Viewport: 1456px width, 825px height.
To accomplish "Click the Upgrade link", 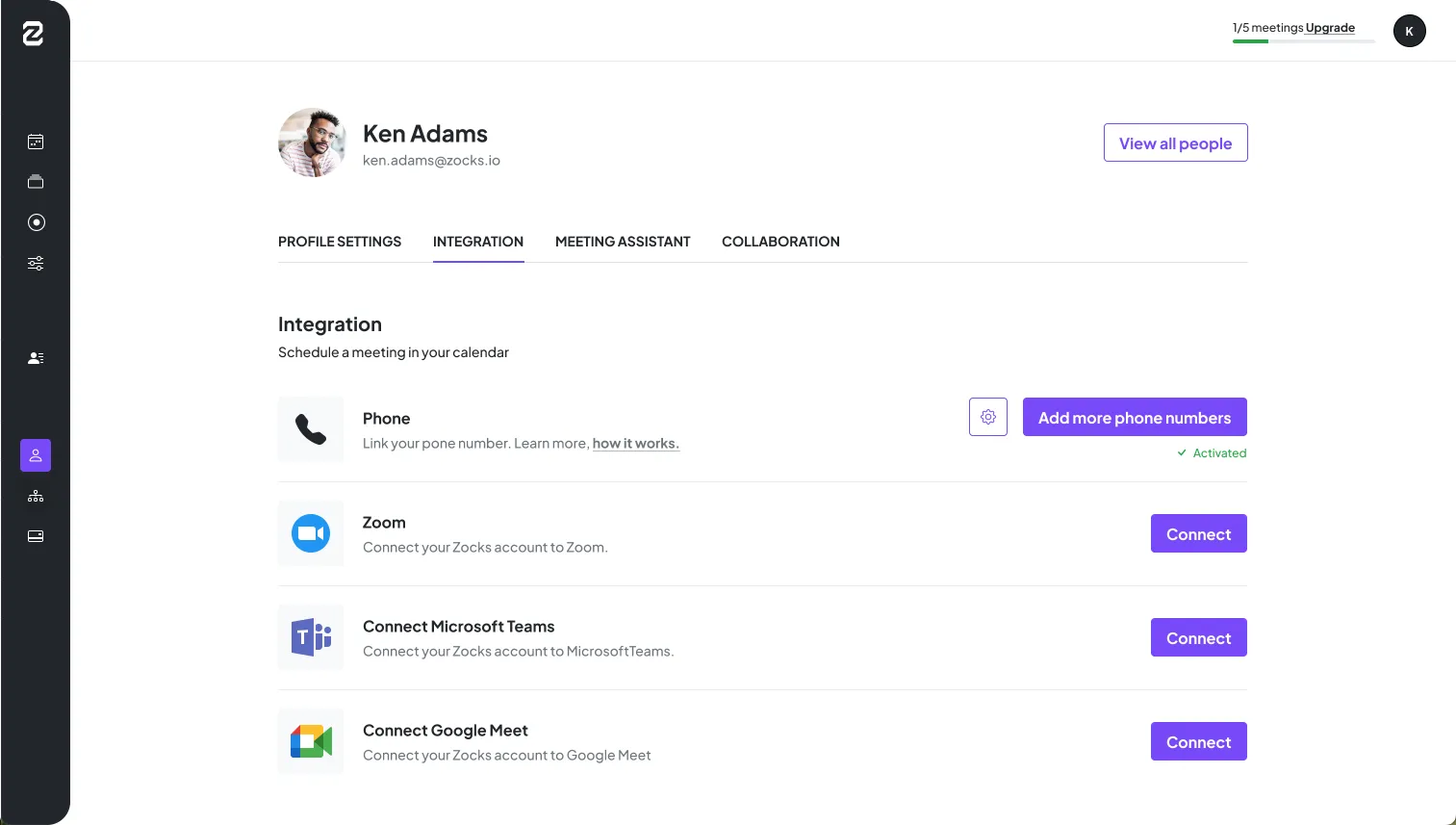I will [1330, 28].
